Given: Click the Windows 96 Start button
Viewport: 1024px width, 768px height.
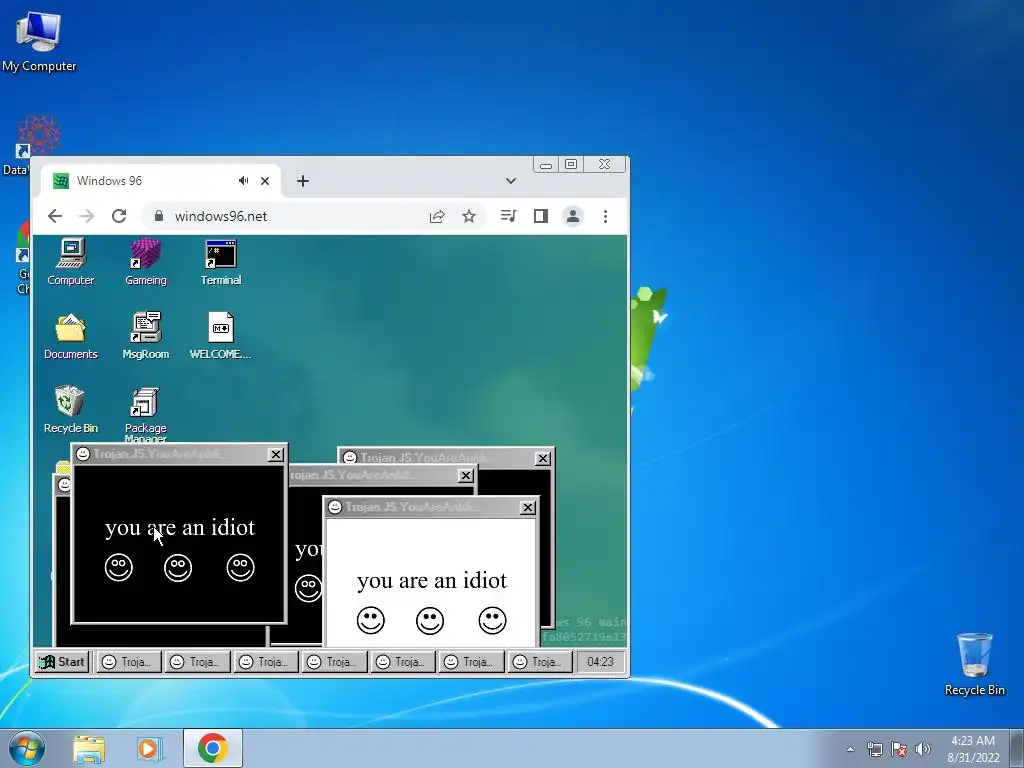Looking at the screenshot, I should 62,662.
